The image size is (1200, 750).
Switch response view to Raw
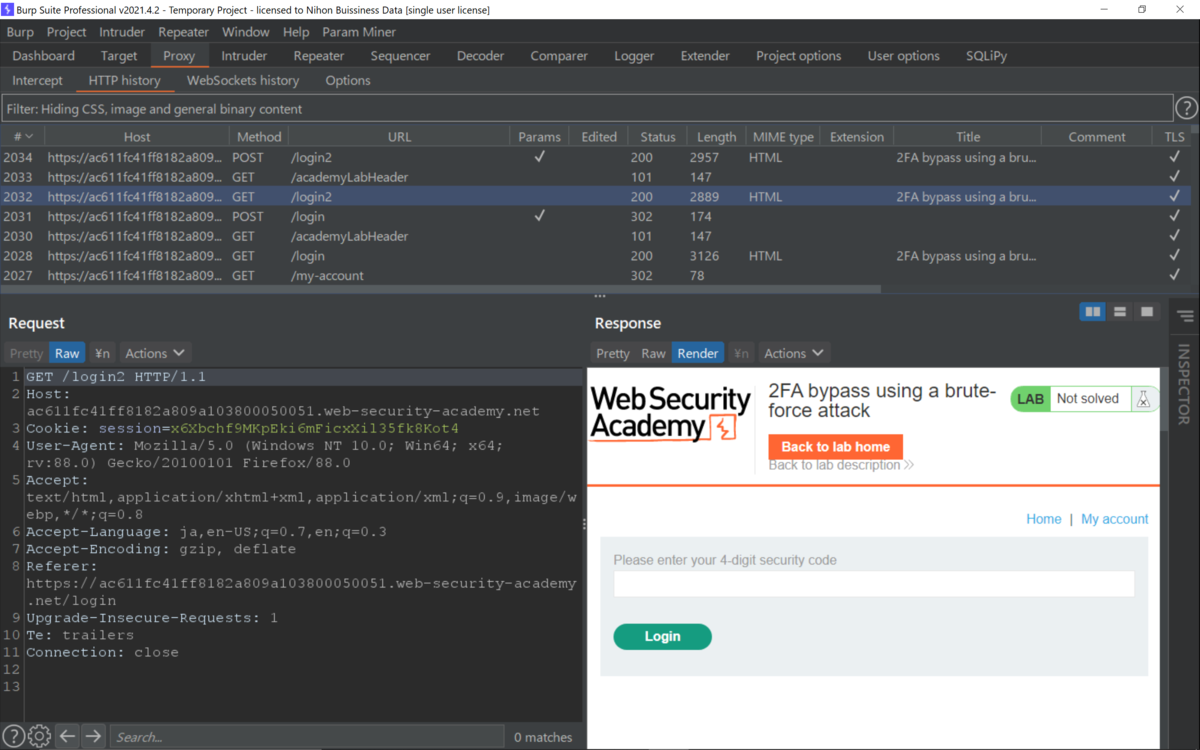[x=653, y=353]
